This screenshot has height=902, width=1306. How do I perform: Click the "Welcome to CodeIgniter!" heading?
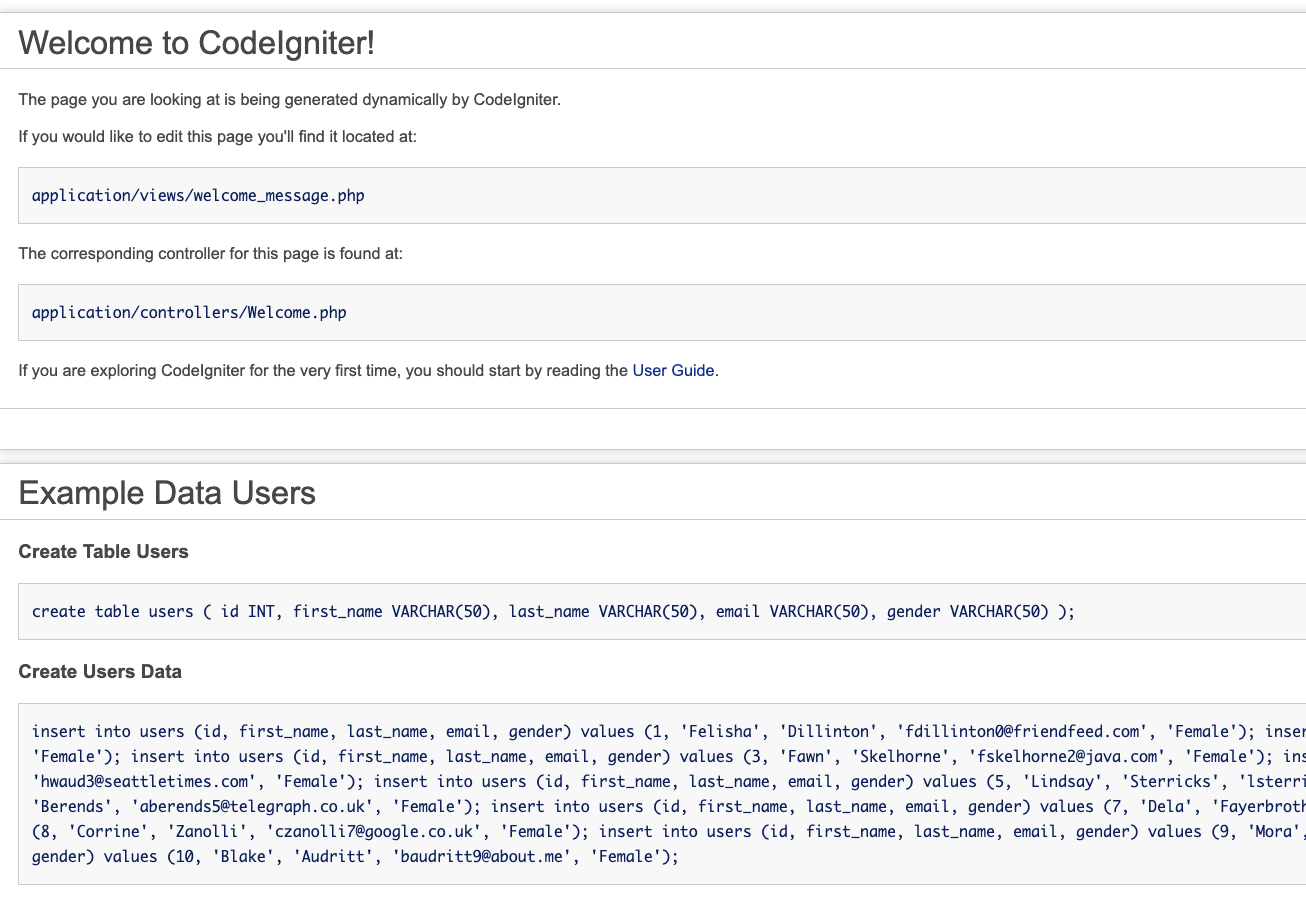197,43
